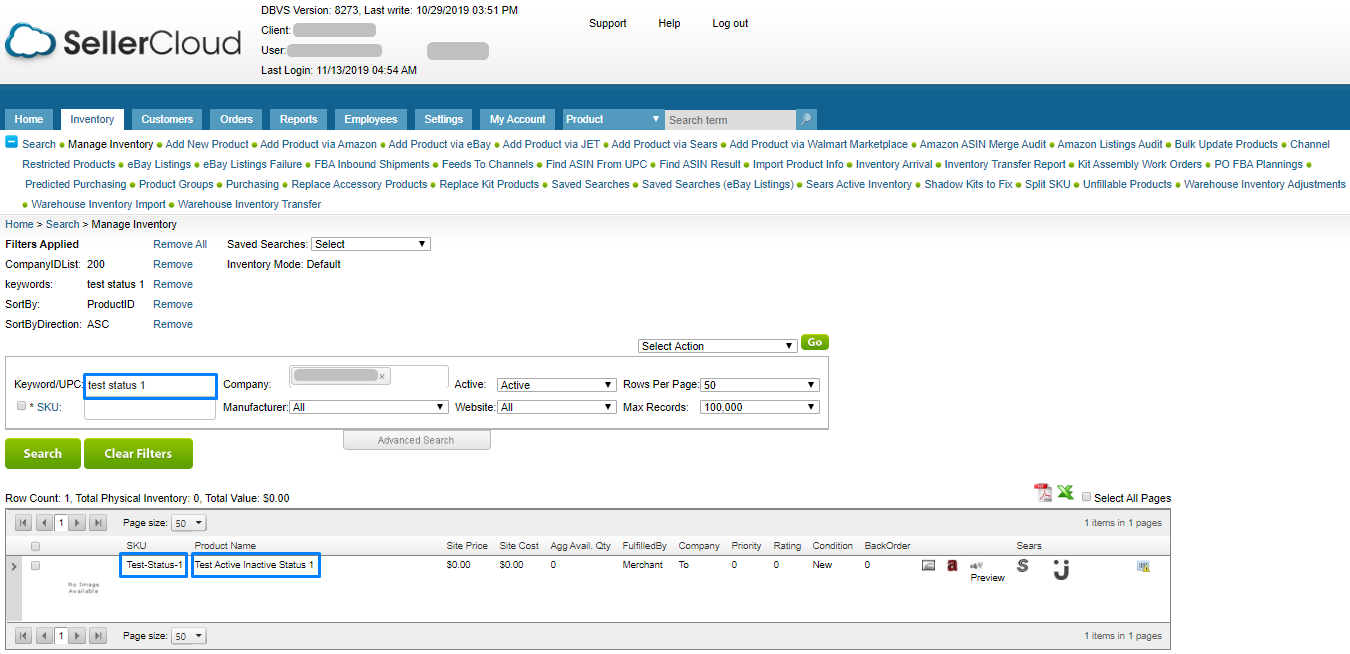Viewport: 1350px width, 654px height.
Task: Open the Max Records dropdown
Action: click(x=760, y=407)
